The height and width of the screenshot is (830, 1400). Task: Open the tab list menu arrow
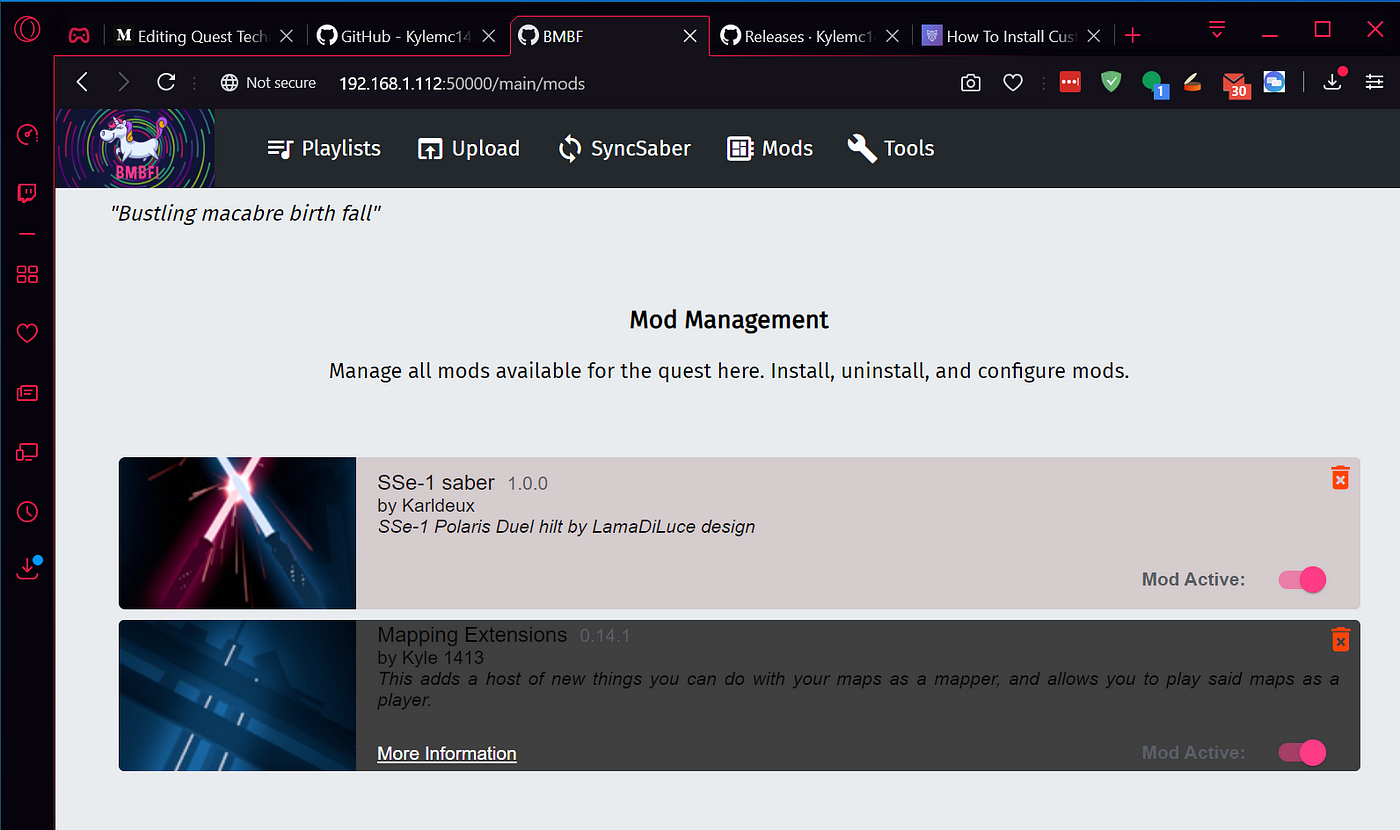(x=1217, y=29)
